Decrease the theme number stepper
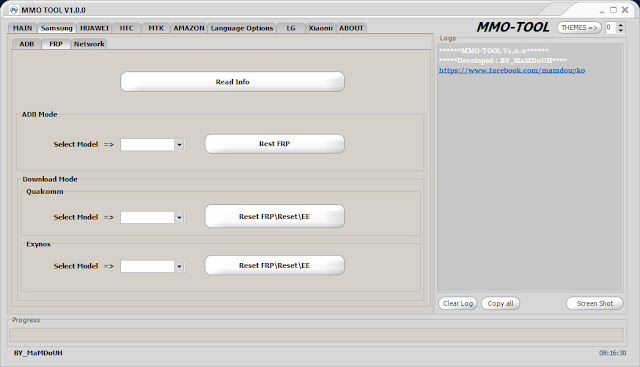This screenshot has height=367, width=640. pos(621,30)
